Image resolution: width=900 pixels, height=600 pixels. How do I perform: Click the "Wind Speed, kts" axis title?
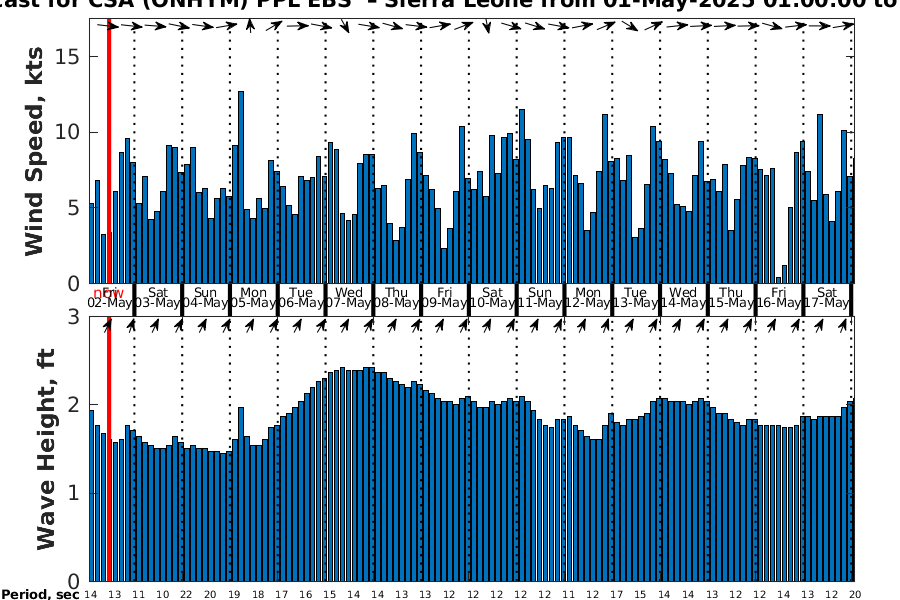33,151
